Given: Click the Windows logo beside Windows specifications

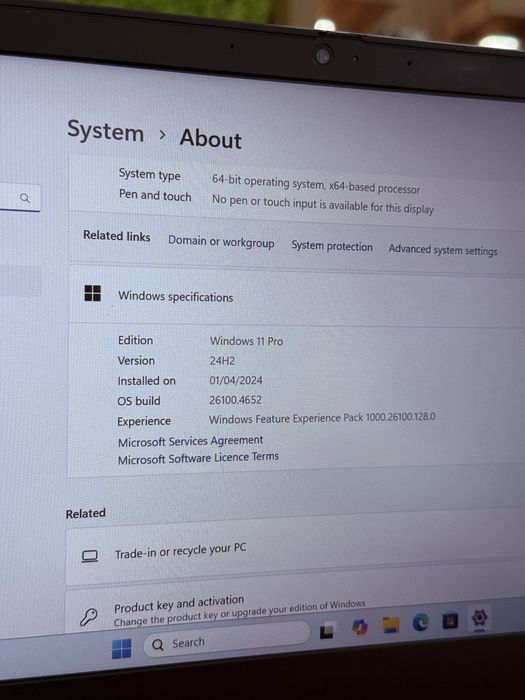Looking at the screenshot, I should pyautogui.click(x=92, y=293).
